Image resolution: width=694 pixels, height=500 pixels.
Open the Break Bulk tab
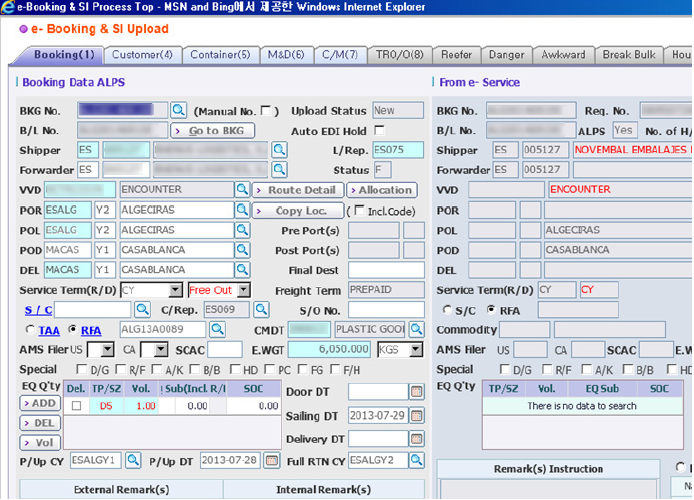click(x=629, y=55)
